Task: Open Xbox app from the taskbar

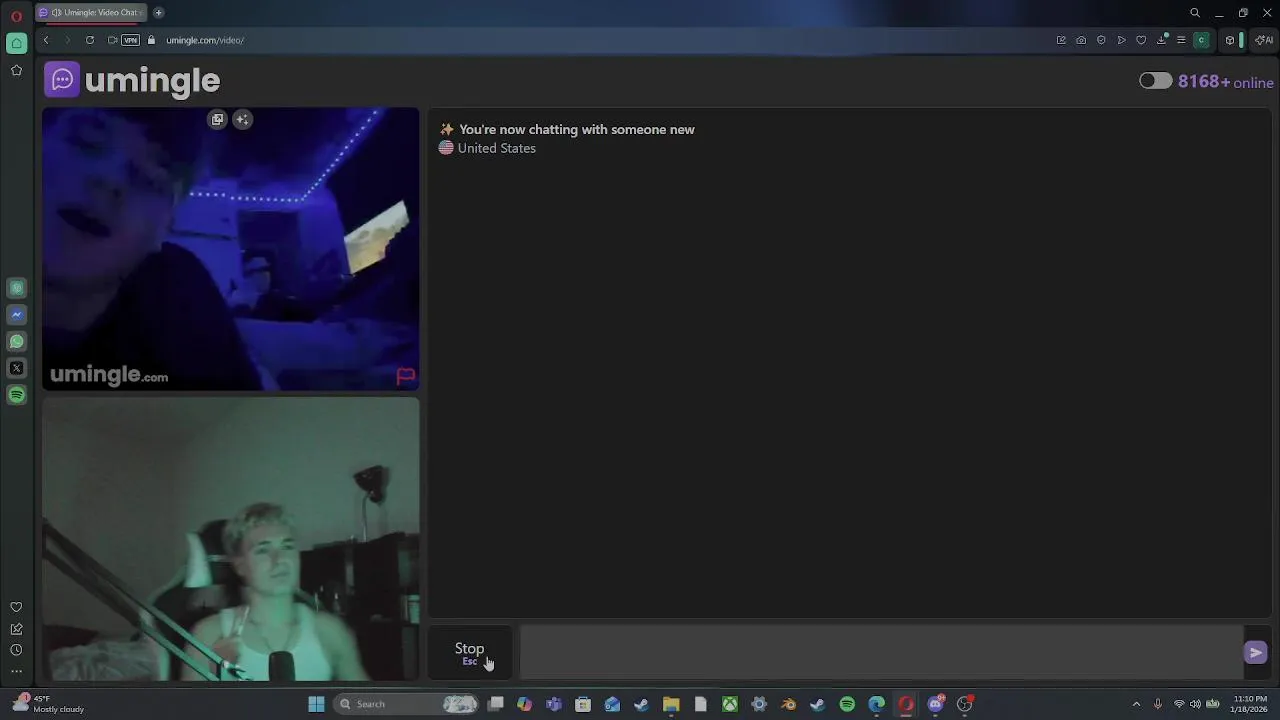Action: click(x=730, y=704)
